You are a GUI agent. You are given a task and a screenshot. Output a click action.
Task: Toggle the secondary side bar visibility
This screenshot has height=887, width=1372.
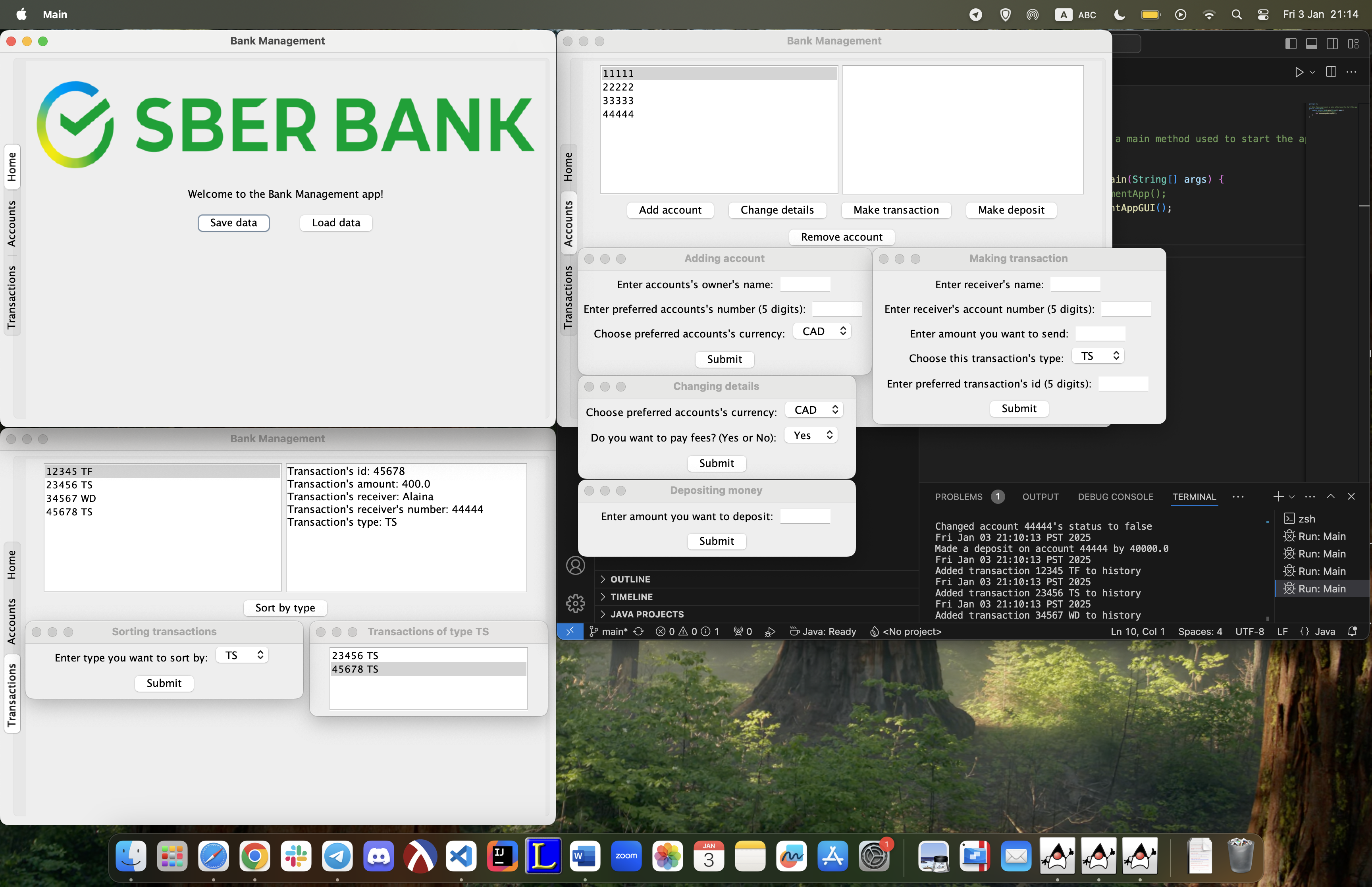click(x=1332, y=43)
